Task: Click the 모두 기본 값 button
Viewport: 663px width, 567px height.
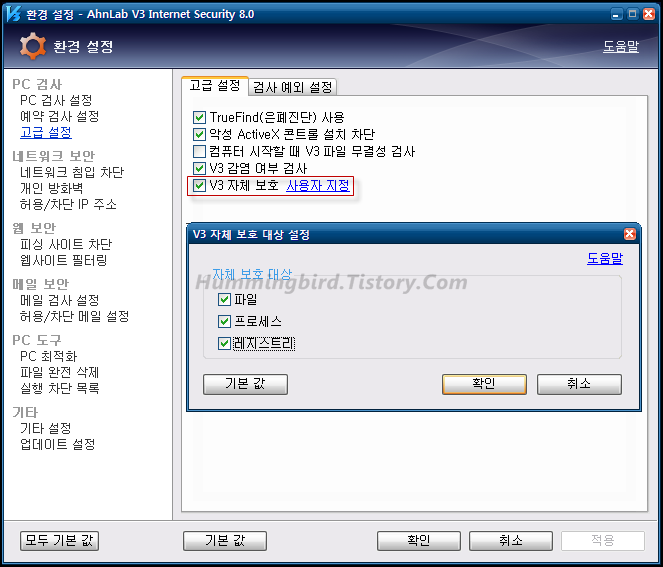Action: click(x=59, y=540)
